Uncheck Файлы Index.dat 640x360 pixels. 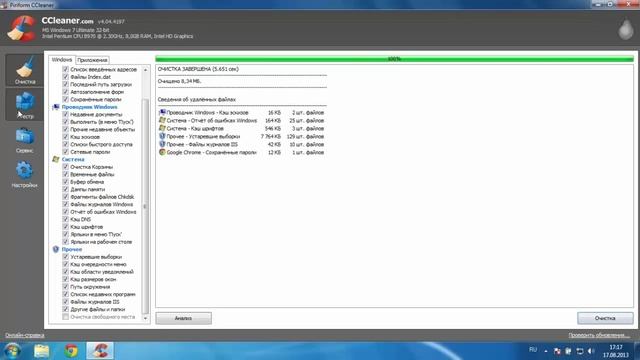pos(65,77)
